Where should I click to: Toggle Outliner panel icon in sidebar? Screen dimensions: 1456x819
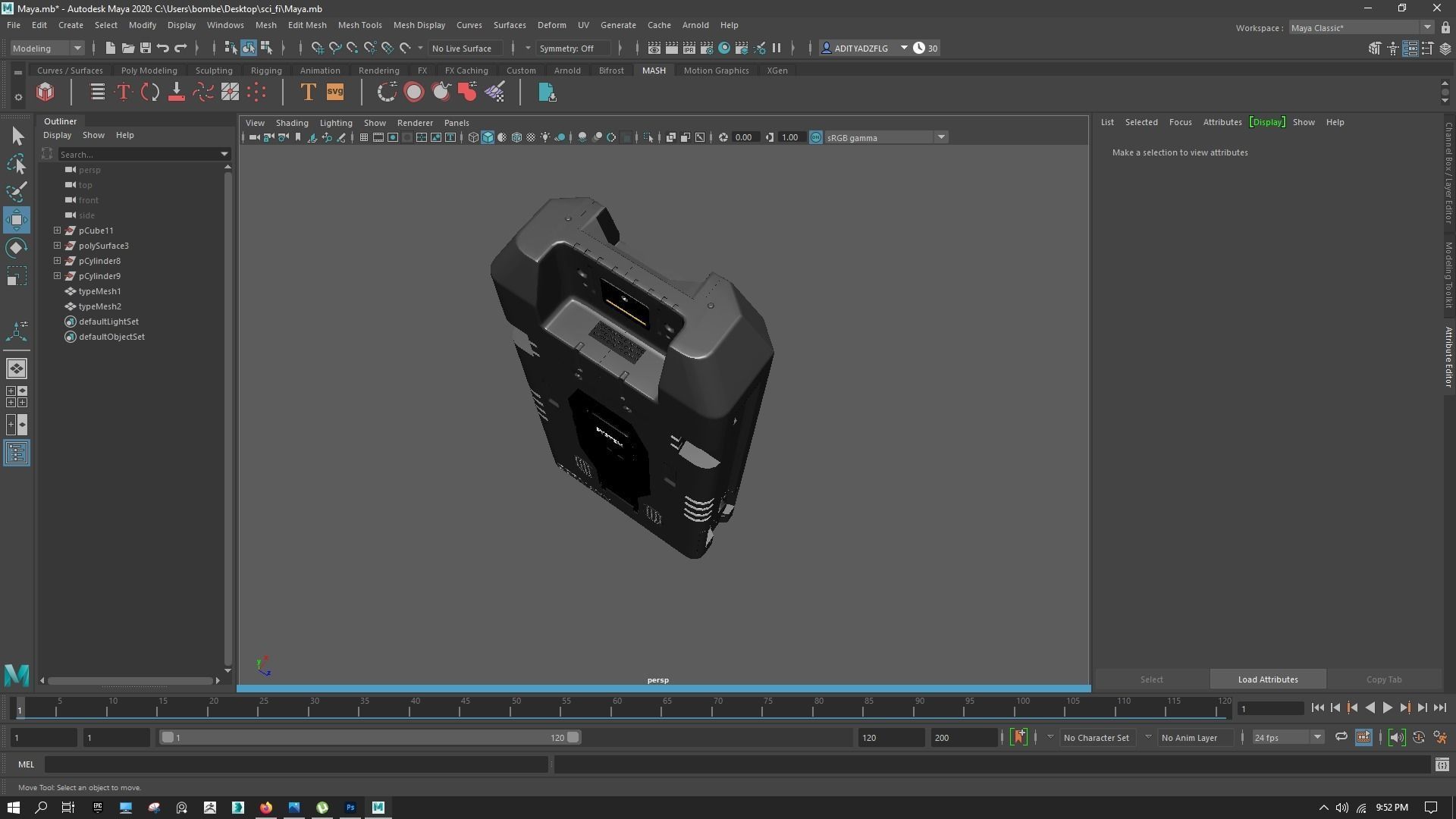17,453
